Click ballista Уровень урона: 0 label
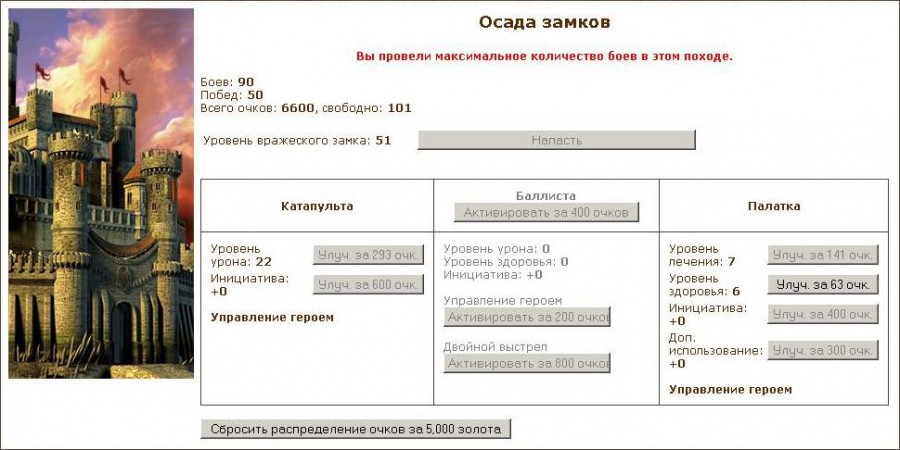 [496, 249]
